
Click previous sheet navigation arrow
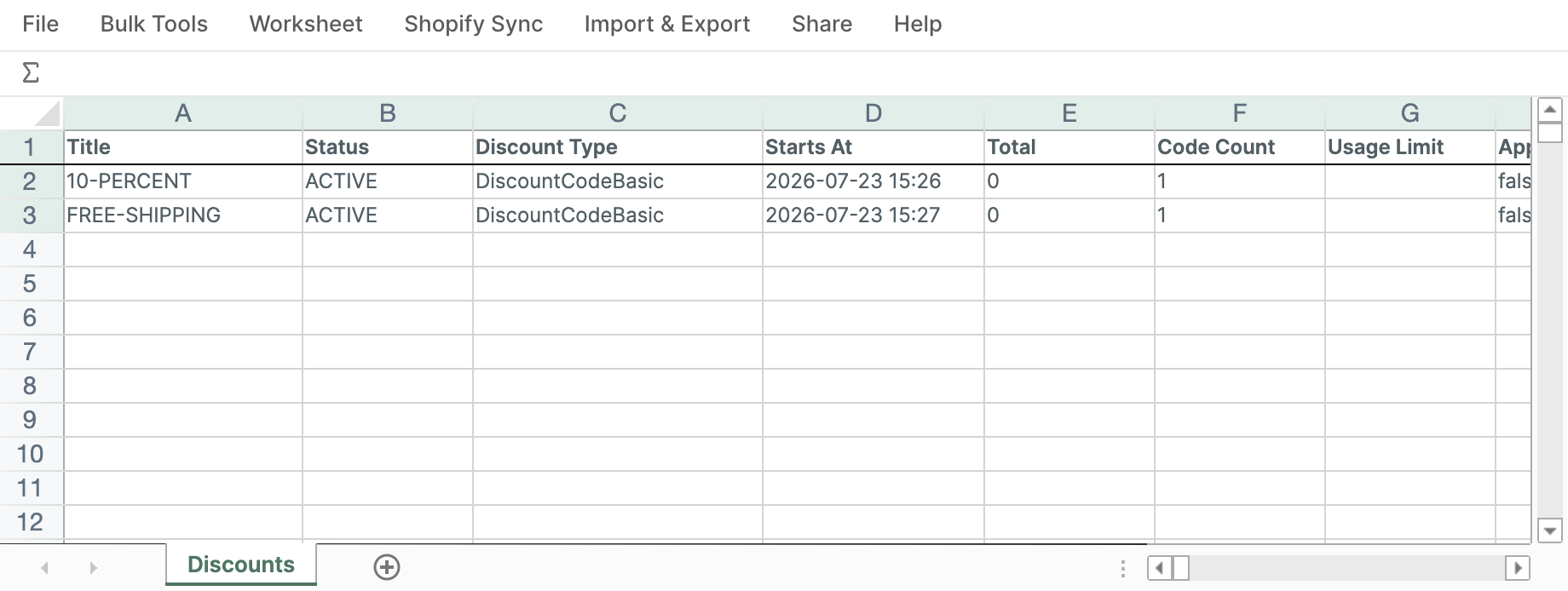click(x=45, y=567)
